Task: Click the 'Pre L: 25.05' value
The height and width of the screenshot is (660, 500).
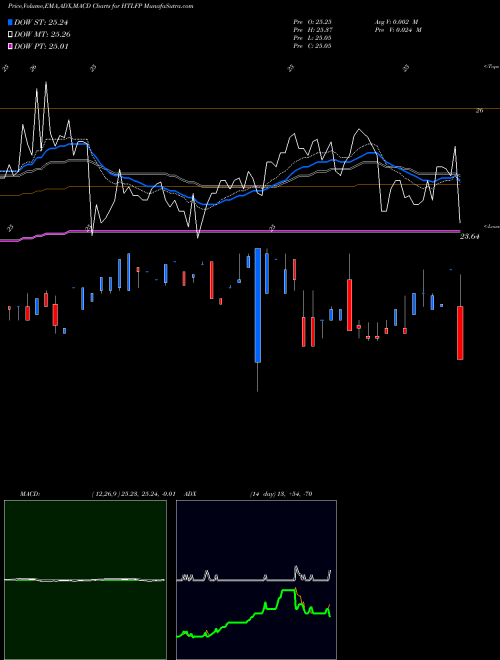Action: pos(312,38)
